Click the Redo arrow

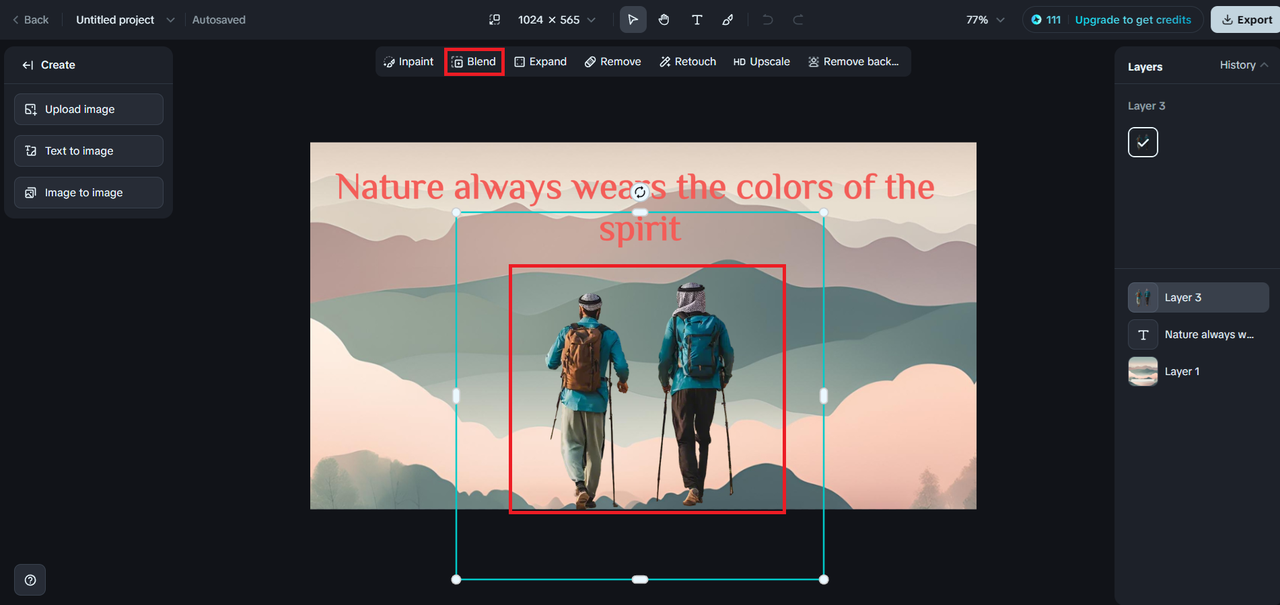pyautogui.click(x=798, y=20)
